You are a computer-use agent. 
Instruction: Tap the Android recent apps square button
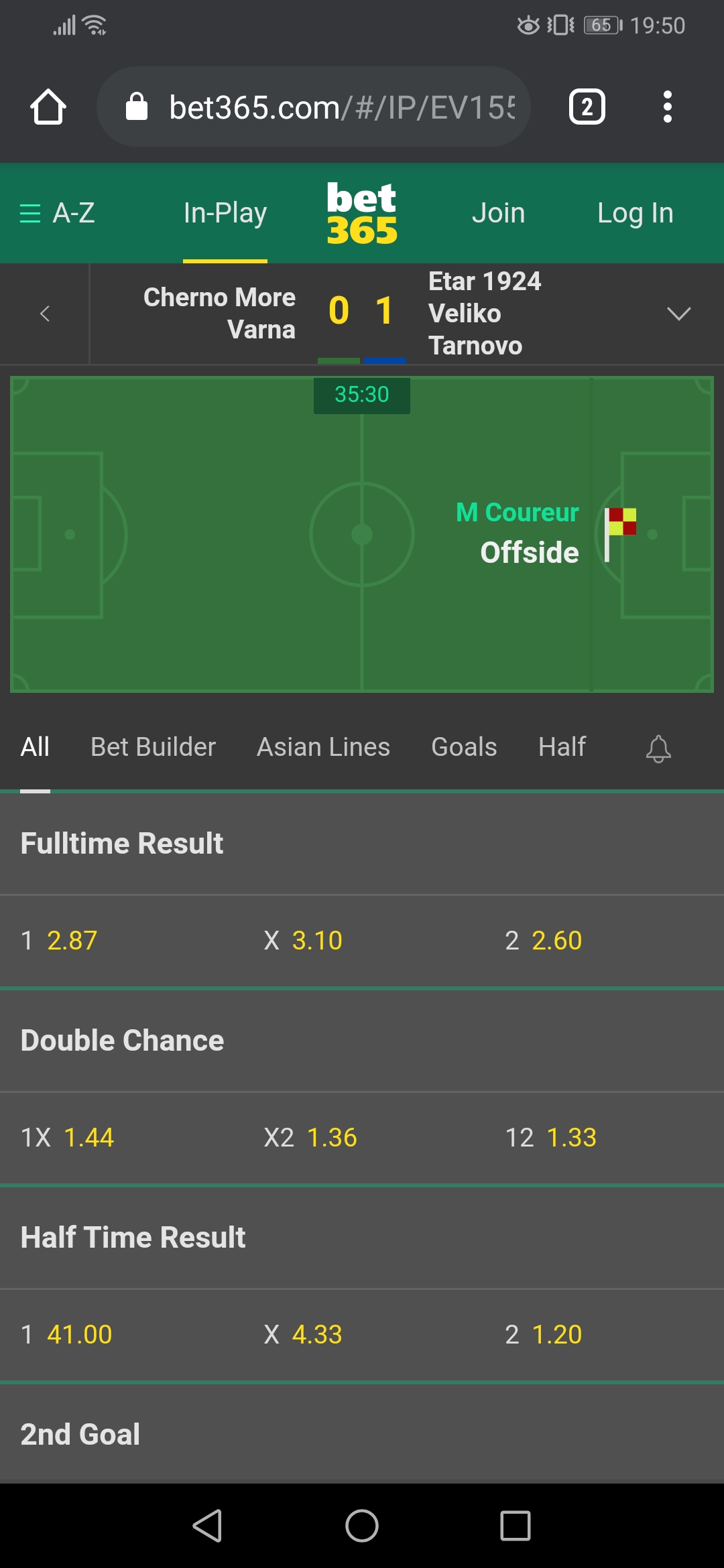pos(516,1526)
